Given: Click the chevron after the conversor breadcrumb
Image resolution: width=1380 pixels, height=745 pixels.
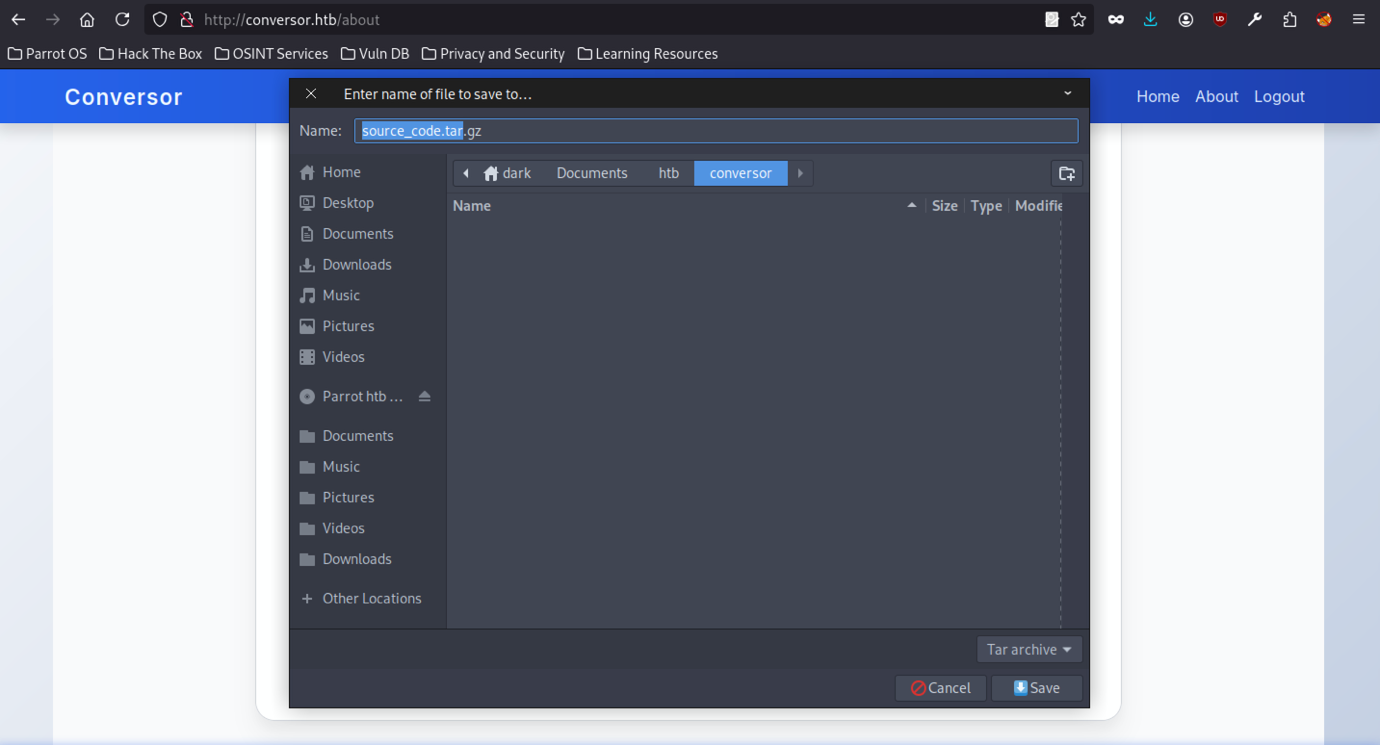Looking at the screenshot, I should [800, 173].
